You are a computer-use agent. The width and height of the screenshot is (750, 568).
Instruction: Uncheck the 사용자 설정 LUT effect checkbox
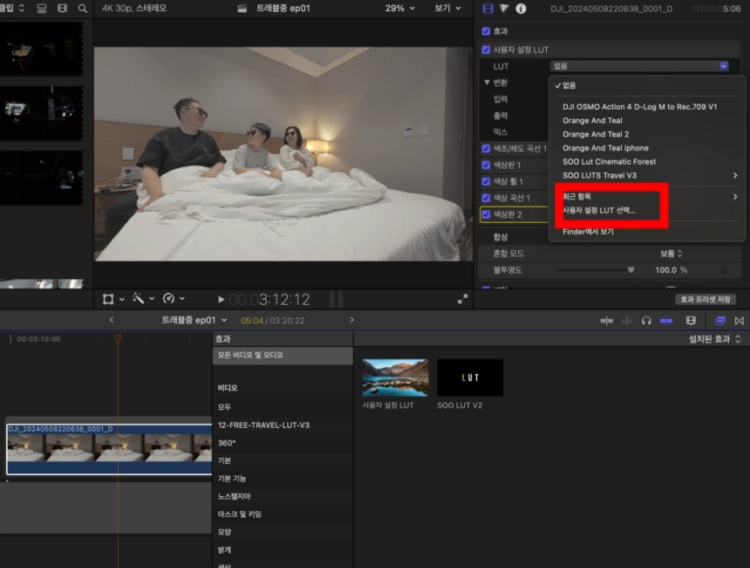click(486, 49)
